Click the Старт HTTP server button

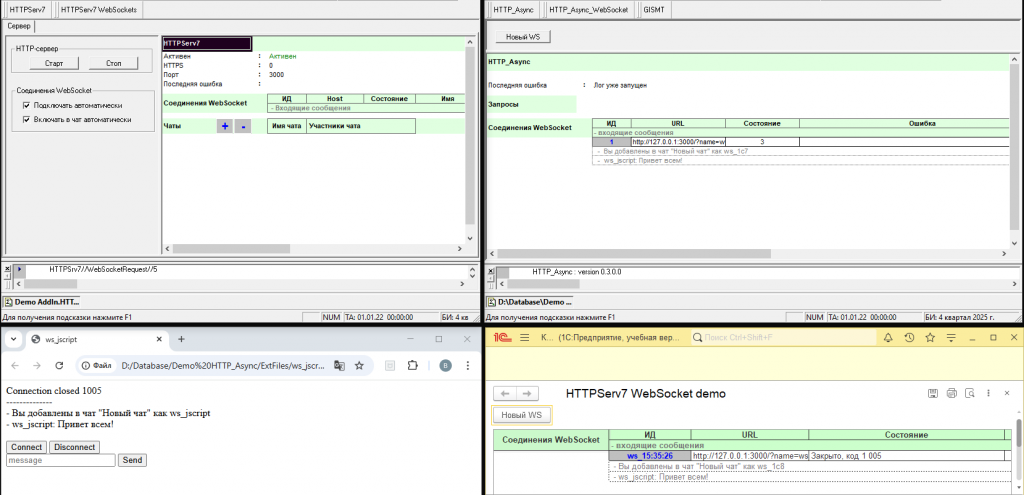point(54,63)
